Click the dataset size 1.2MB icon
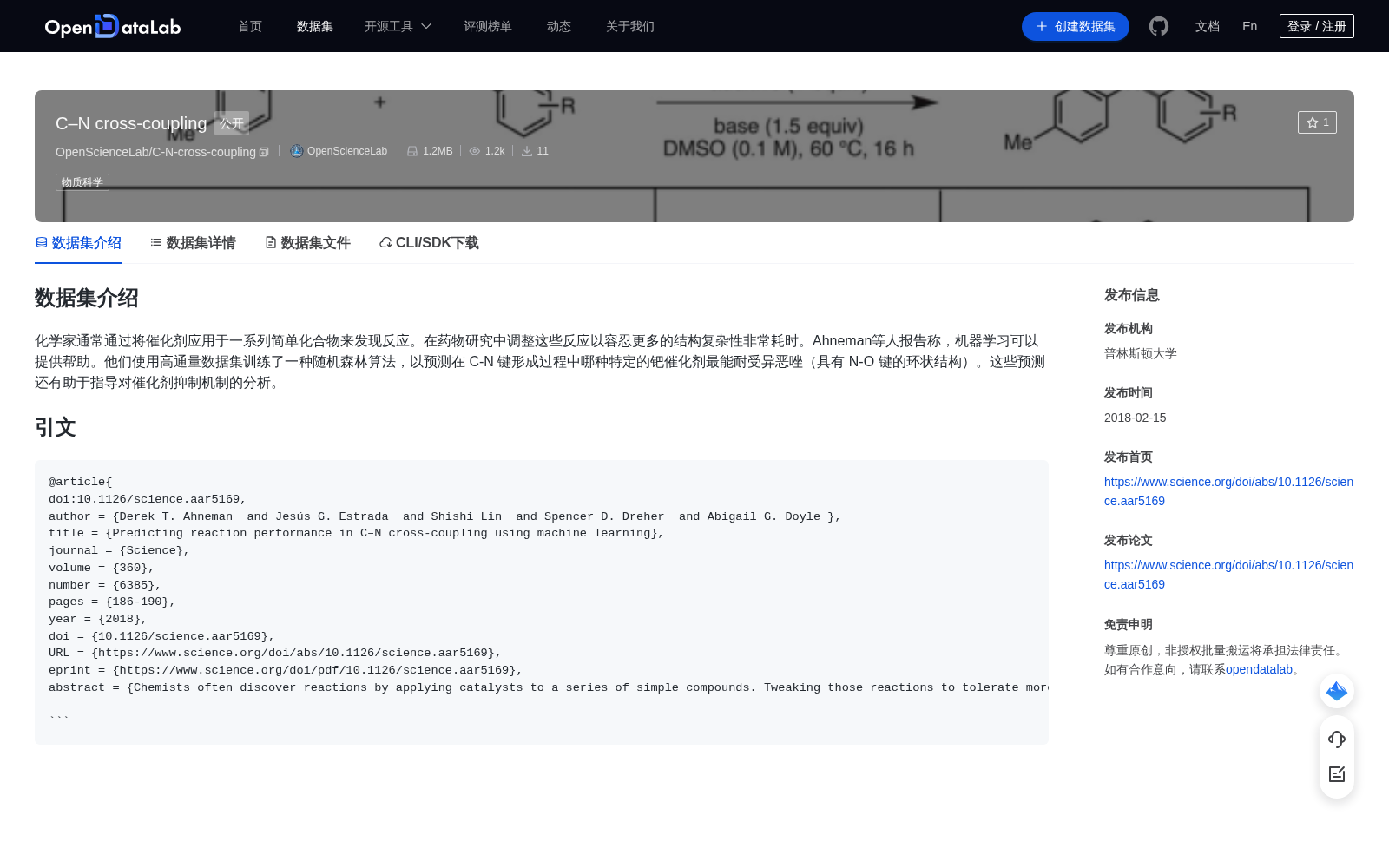This screenshot has width=1389, height=868. click(x=413, y=151)
